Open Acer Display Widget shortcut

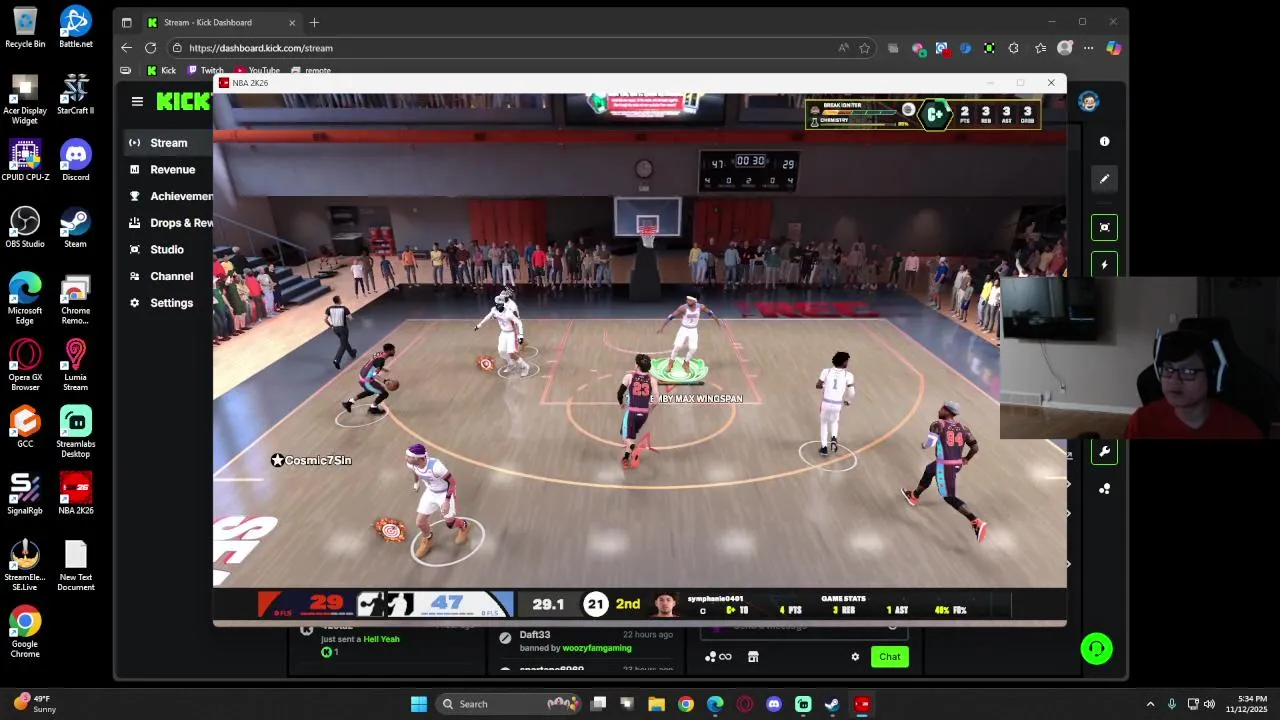pyautogui.click(x=25, y=99)
